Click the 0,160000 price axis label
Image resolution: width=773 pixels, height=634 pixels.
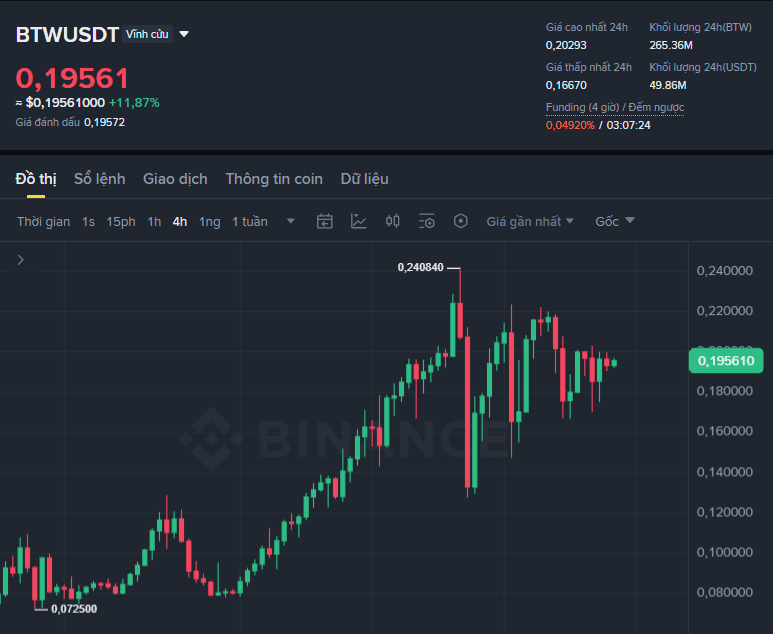tap(725, 431)
